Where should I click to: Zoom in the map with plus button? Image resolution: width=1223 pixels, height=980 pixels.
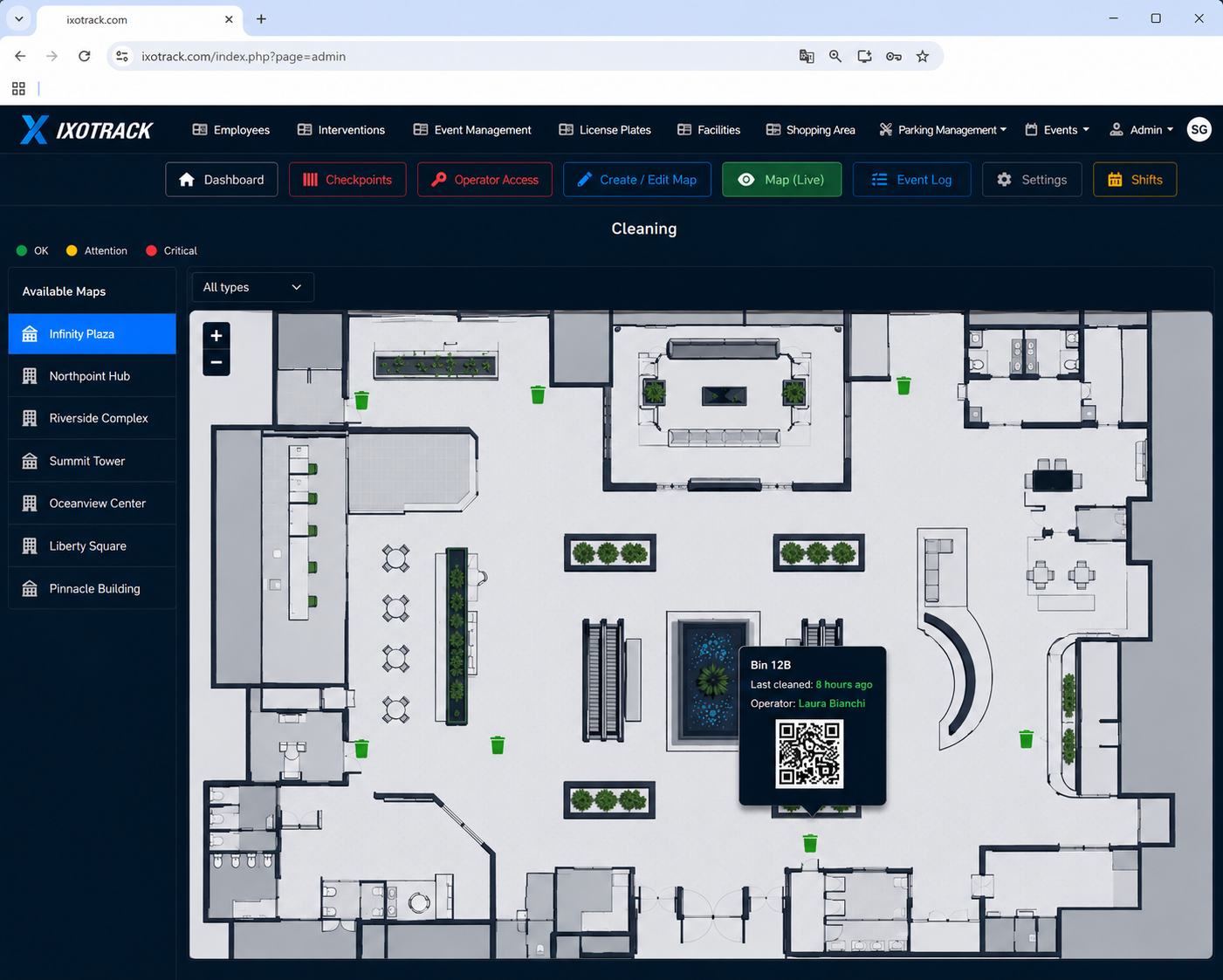click(x=216, y=335)
